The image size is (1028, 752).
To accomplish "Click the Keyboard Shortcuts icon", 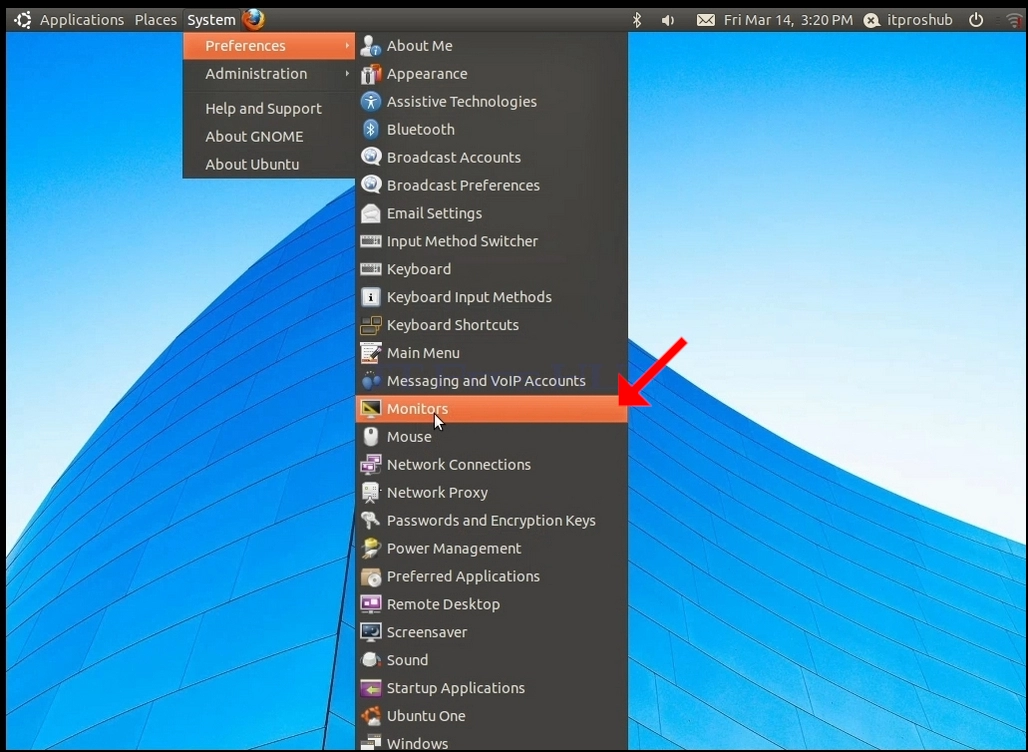I will coord(370,325).
